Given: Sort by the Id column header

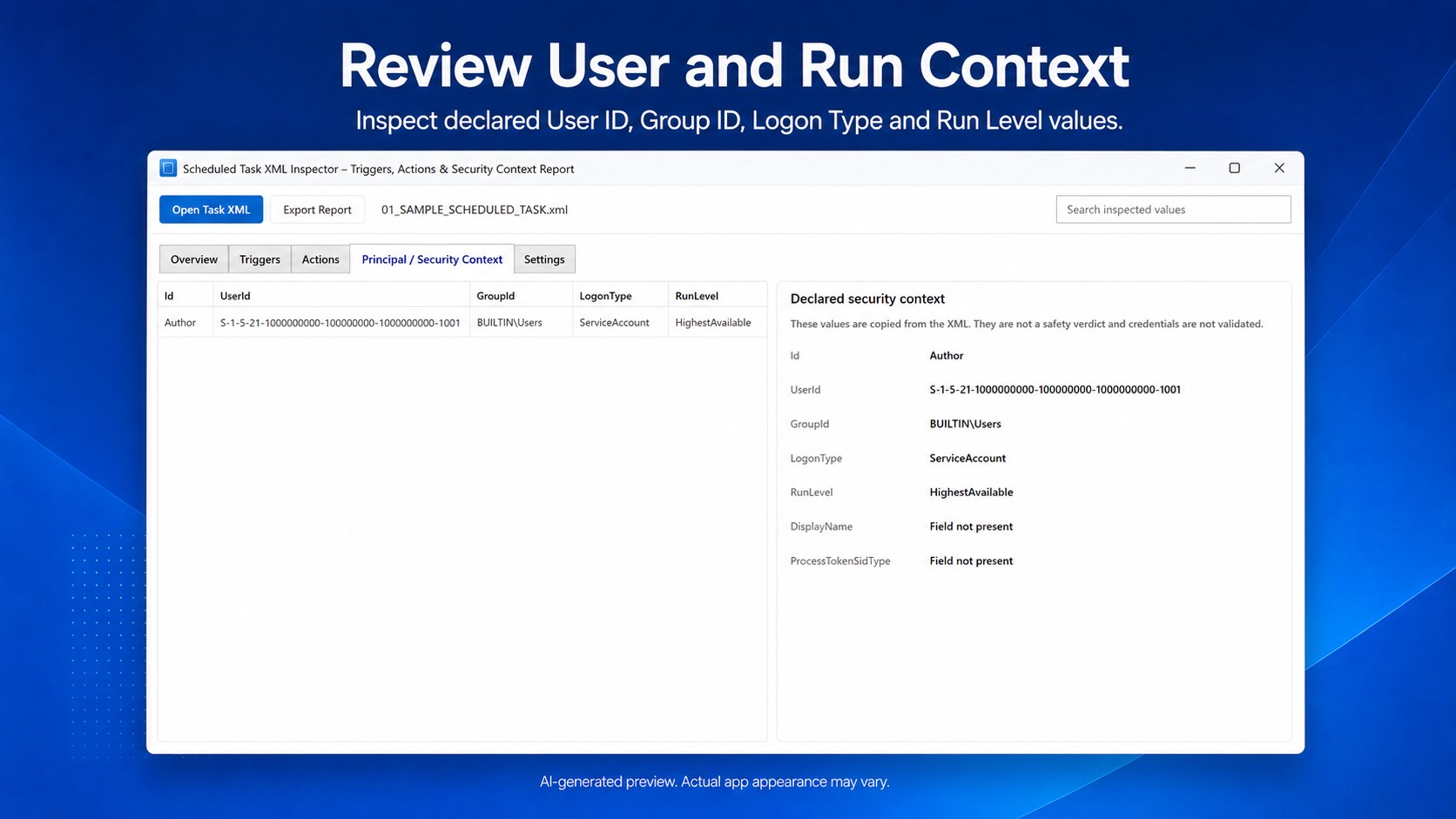Looking at the screenshot, I should tap(185, 296).
